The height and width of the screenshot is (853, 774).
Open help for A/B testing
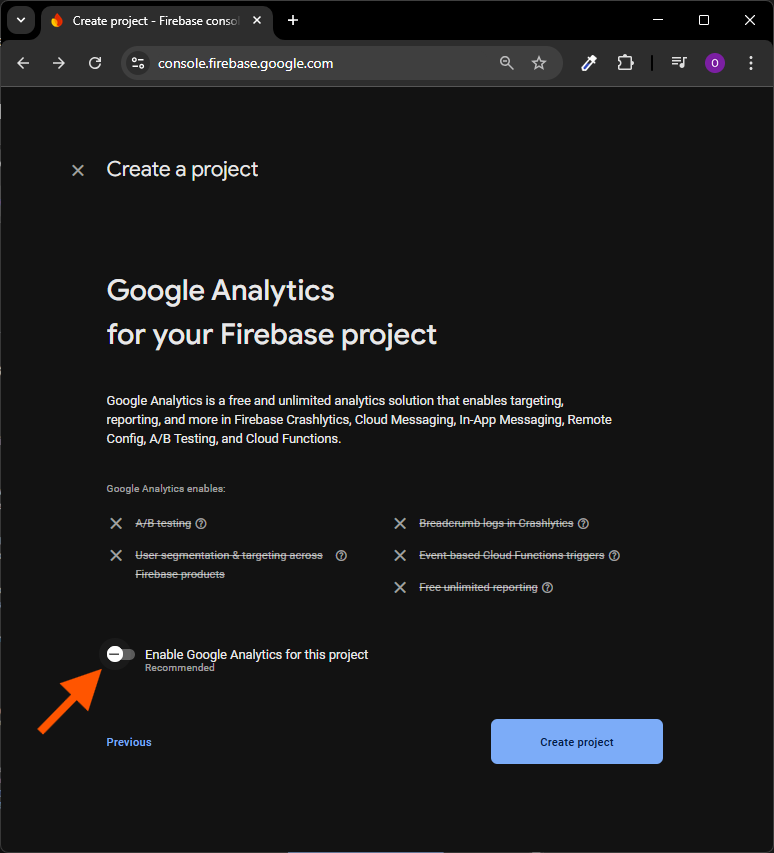coord(201,523)
